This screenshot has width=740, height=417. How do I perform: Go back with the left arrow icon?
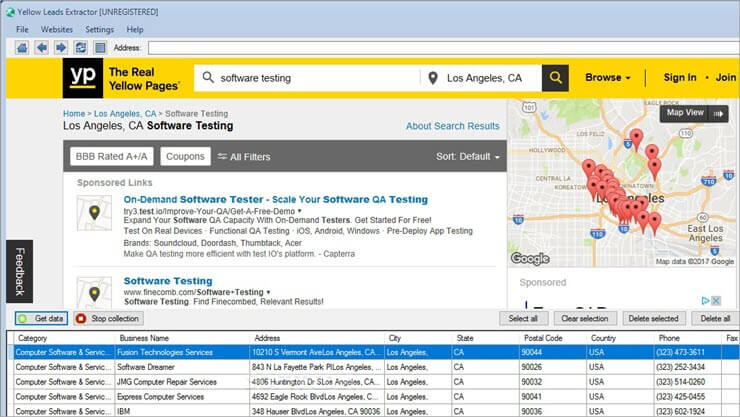tap(42, 48)
